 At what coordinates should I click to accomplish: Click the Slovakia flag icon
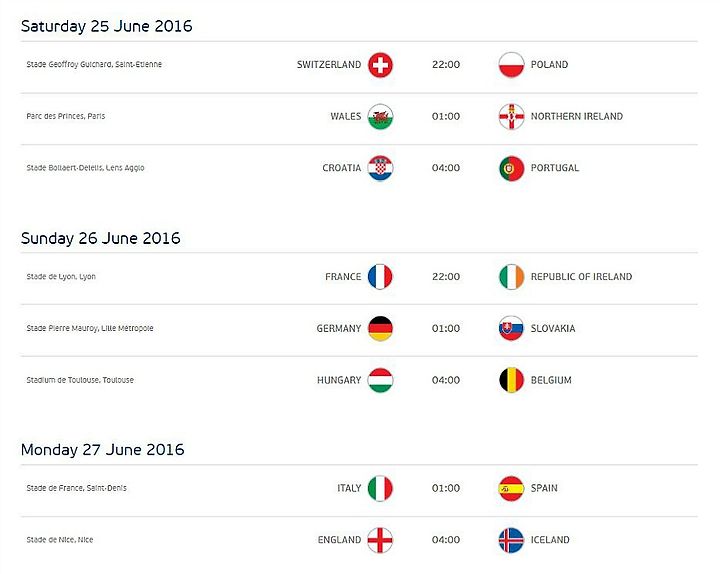(511, 328)
